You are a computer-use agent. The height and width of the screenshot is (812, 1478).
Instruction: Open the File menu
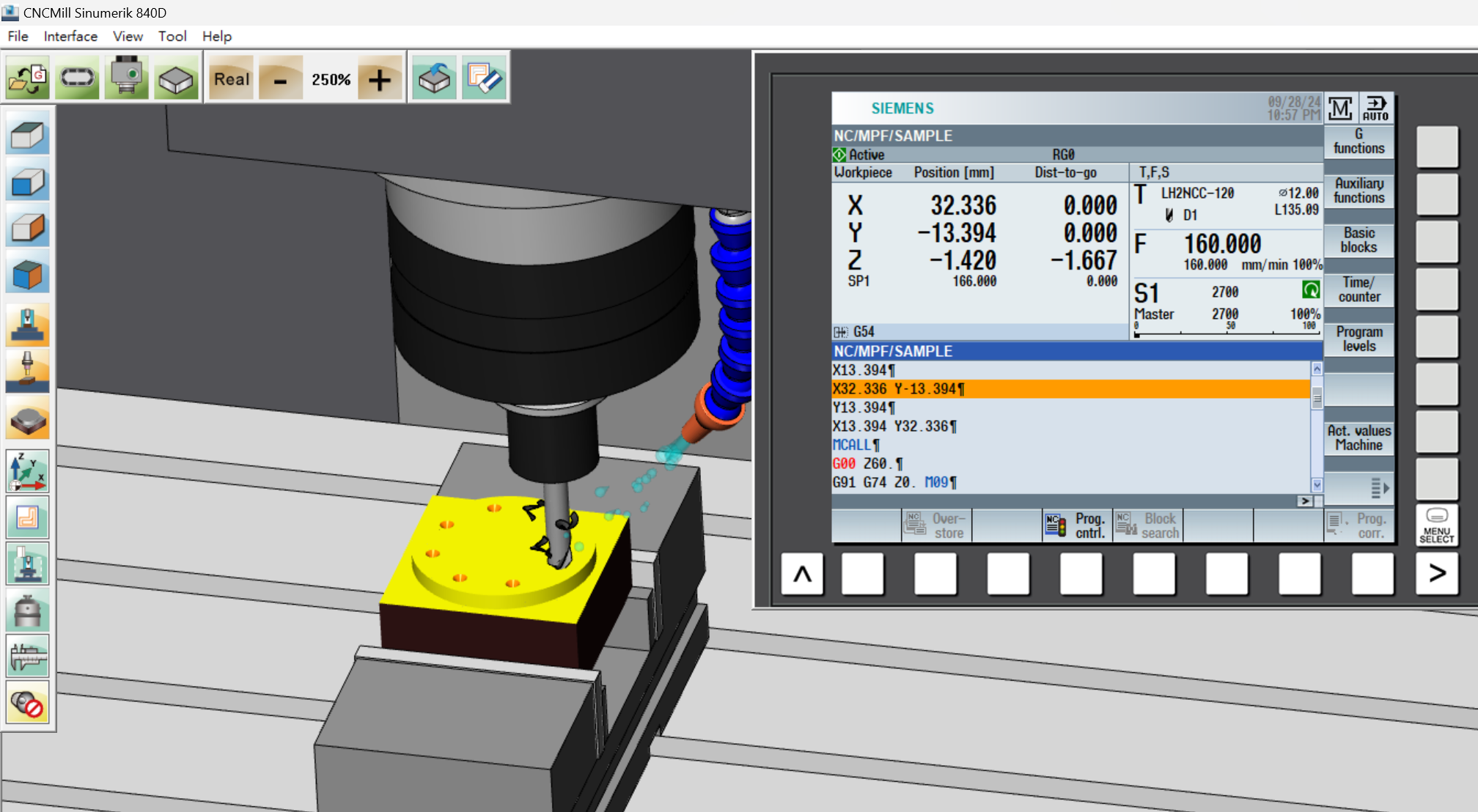(x=18, y=36)
